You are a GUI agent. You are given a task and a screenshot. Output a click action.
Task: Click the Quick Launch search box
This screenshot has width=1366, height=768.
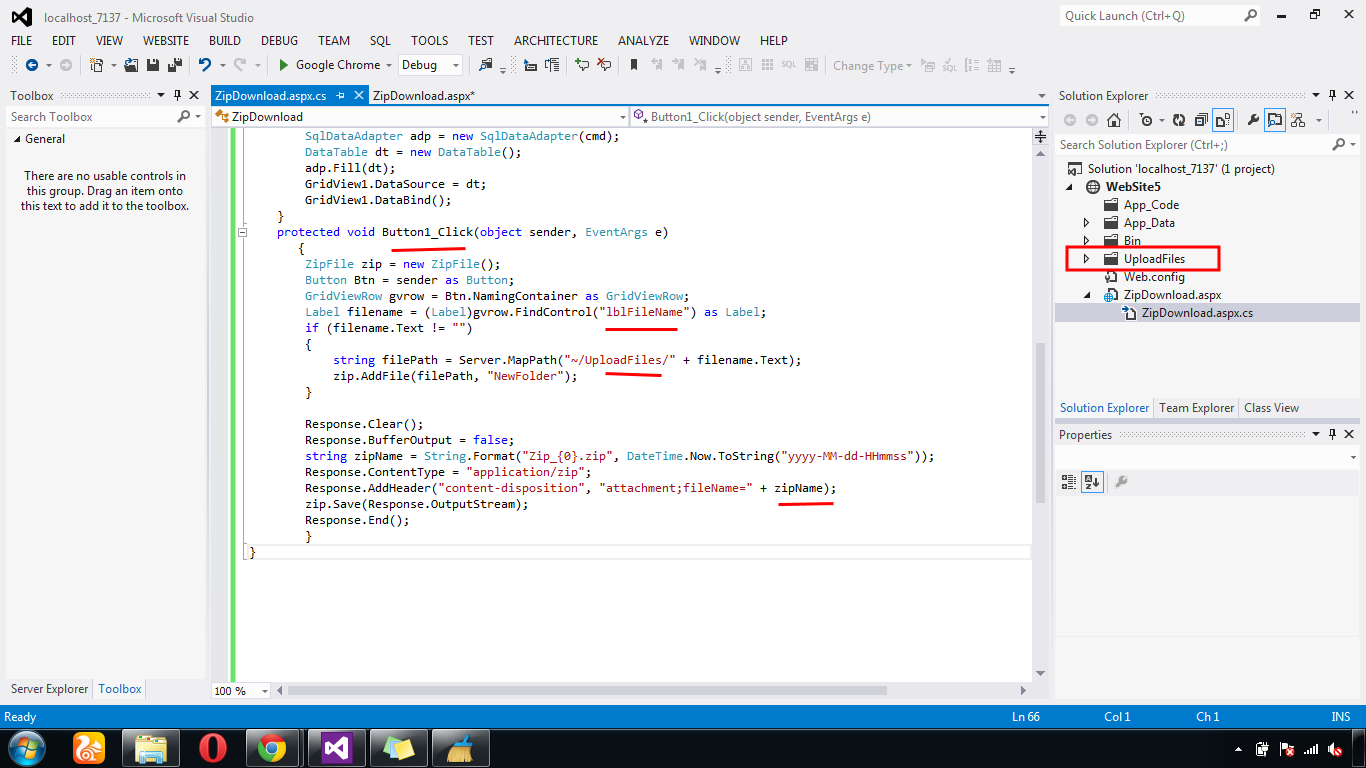coord(1152,16)
